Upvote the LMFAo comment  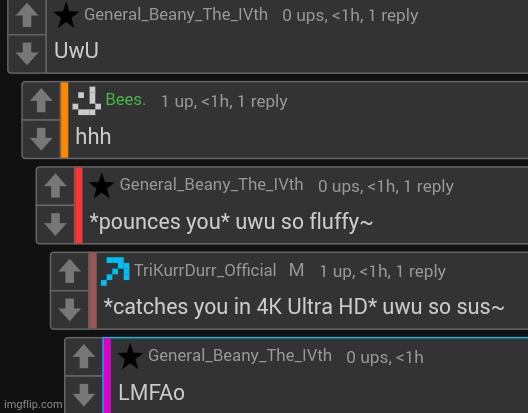tap(84, 356)
